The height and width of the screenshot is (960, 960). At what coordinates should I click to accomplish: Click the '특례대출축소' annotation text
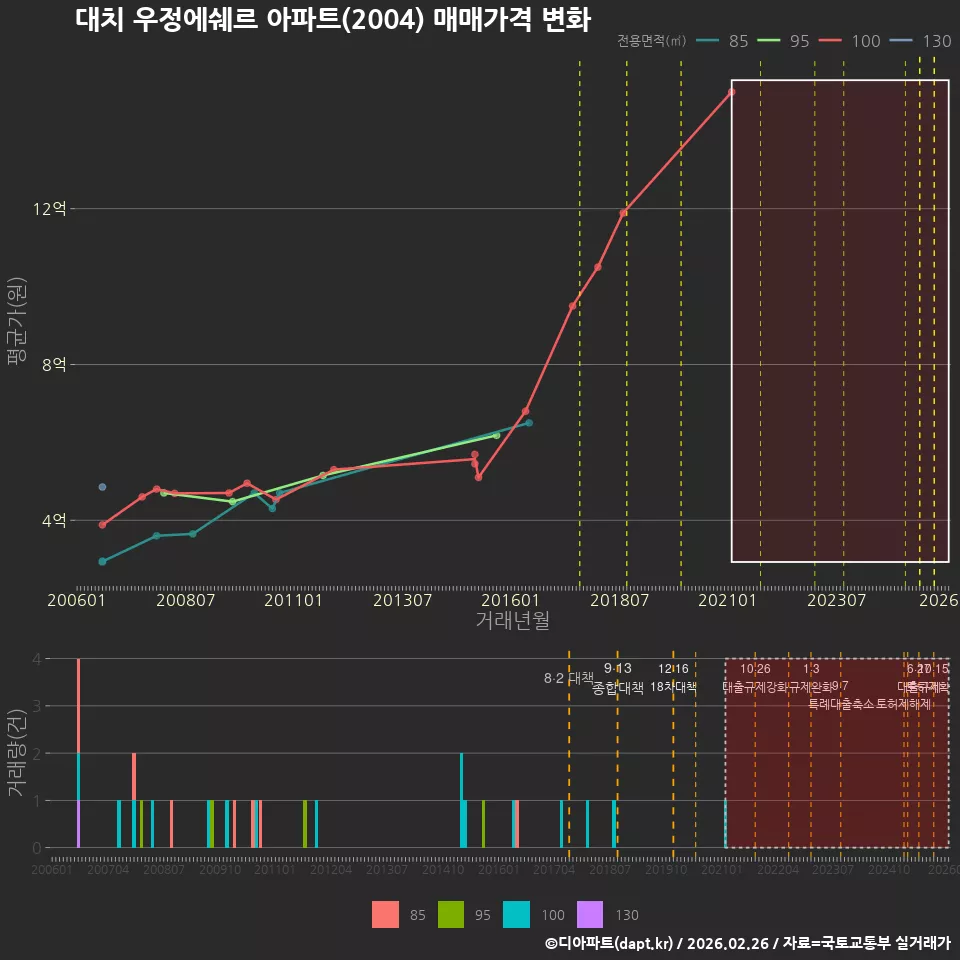tap(841, 704)
